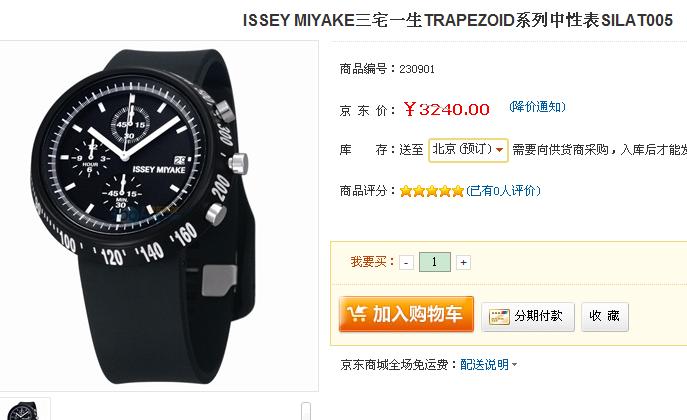Image resolution: width=687 pixels, height=420 pixels.
Task: Click the last gold star in rating
Action: click(x=457, y=191)
